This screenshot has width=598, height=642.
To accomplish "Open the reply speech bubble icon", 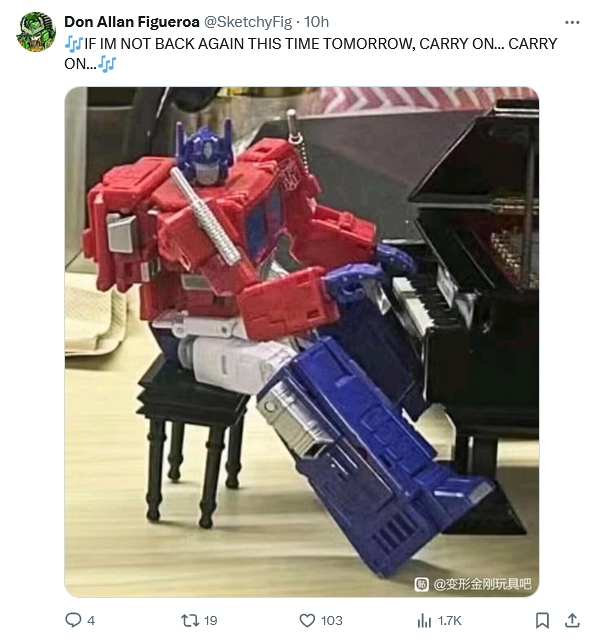I will click(x=73, y=620).
